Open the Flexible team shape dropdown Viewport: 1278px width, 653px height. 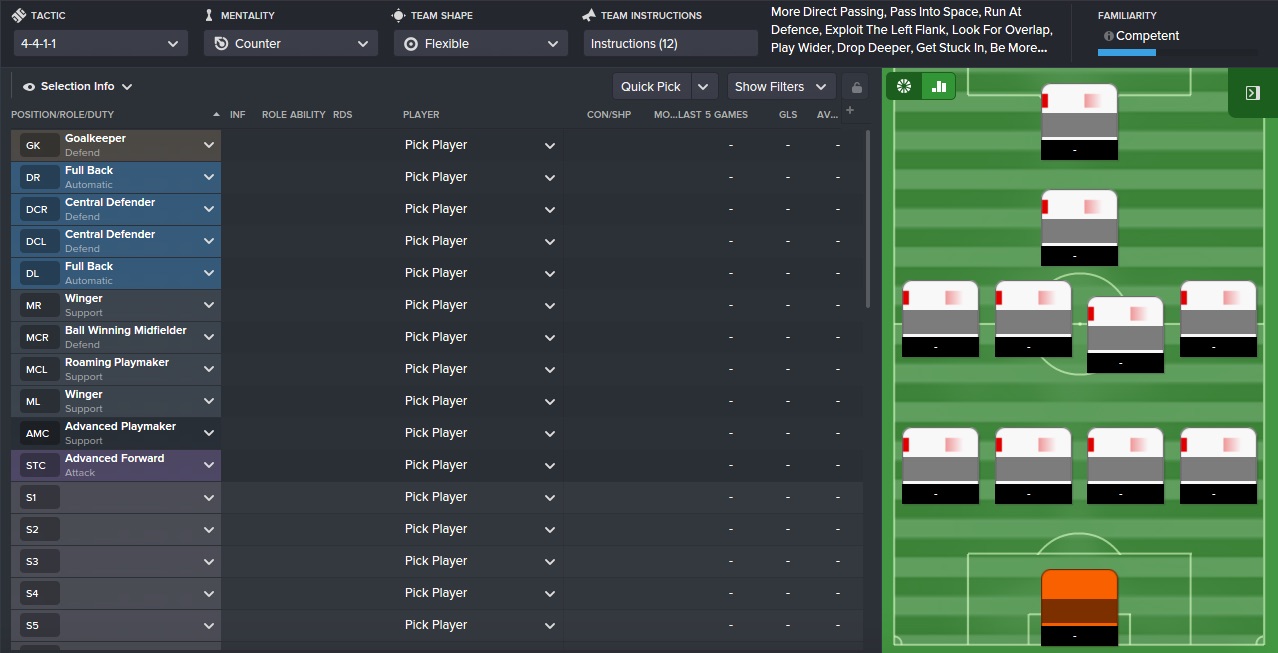pos(480,44)
